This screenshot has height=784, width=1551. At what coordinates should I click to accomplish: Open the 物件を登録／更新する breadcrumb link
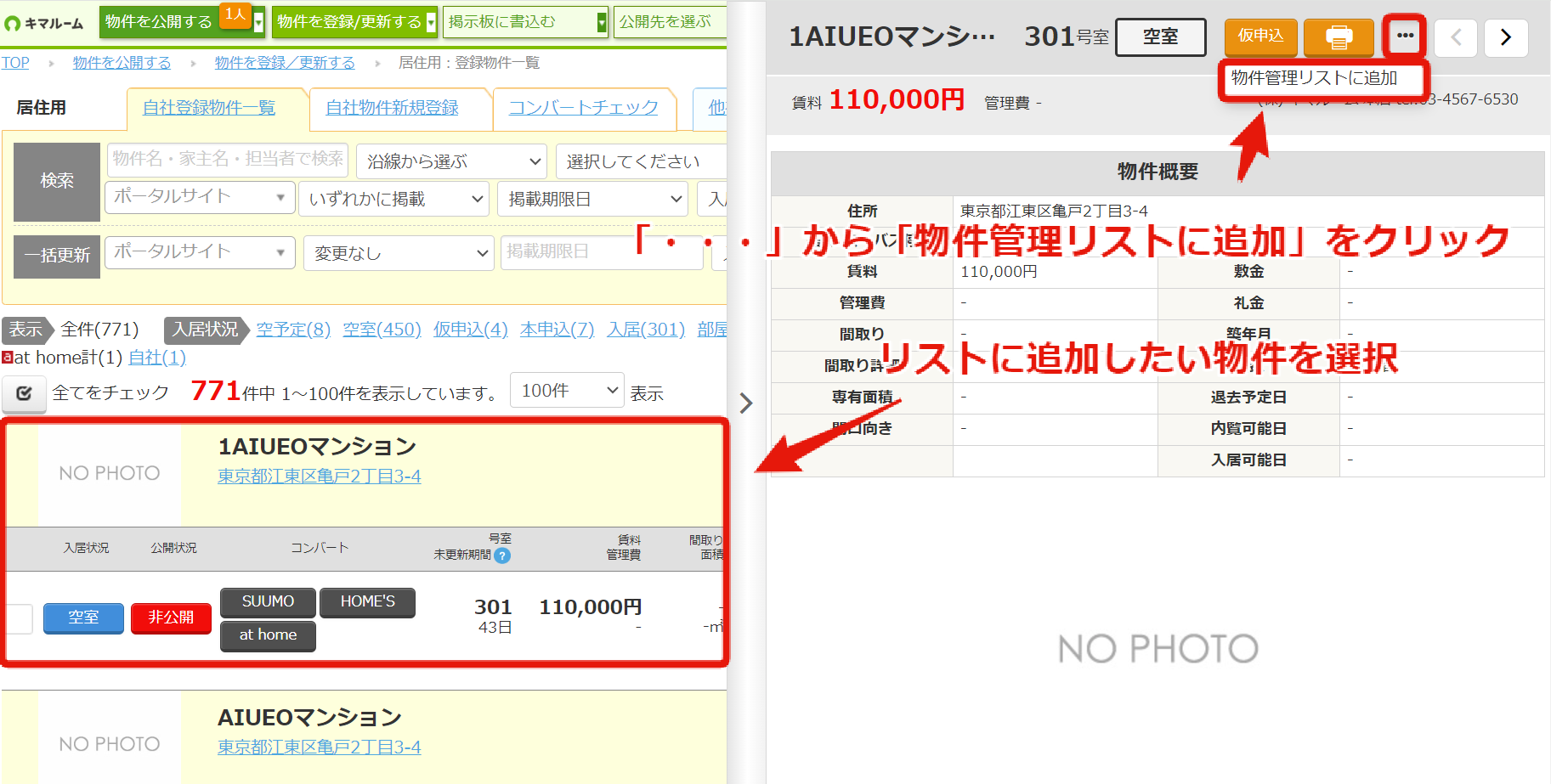click(x=285, y=63)
